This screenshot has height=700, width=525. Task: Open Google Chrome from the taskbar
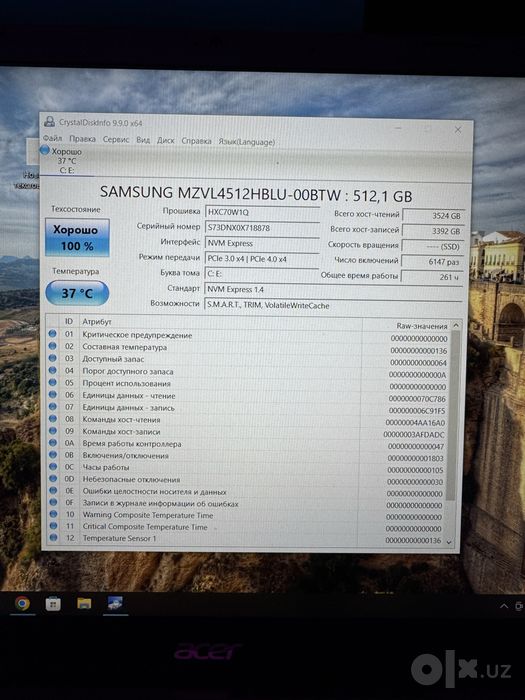pyautogui.click(x=22, y=604)
